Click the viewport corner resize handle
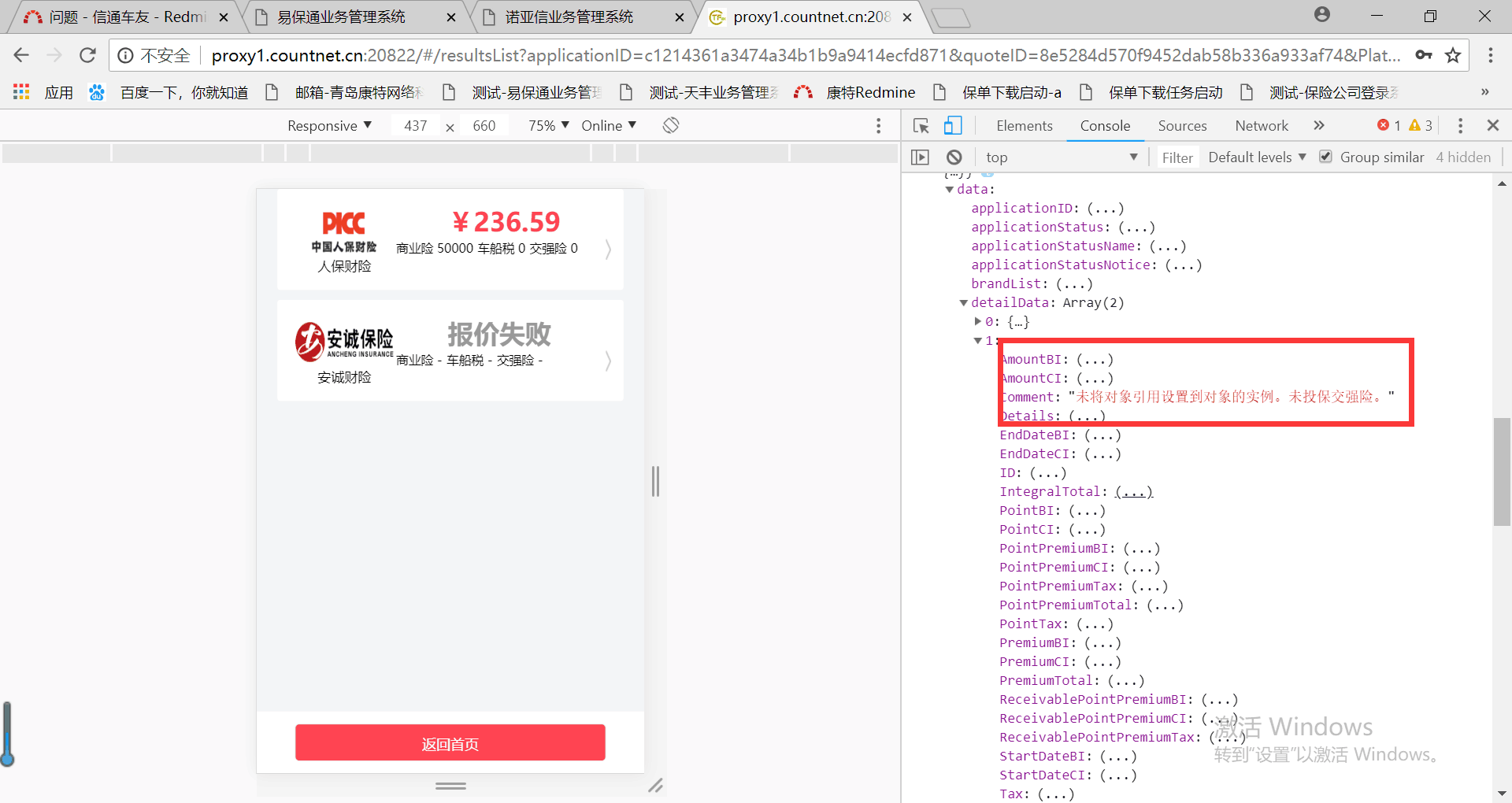1512x803 pixels. [x=655, y=786]
